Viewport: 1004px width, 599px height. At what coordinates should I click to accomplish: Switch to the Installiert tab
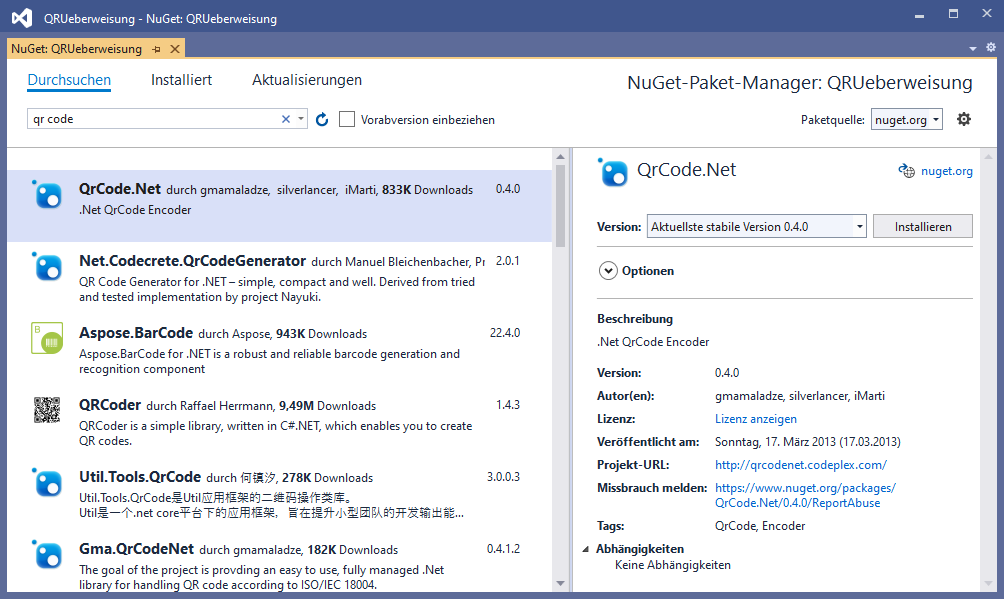tap(181, 80)
